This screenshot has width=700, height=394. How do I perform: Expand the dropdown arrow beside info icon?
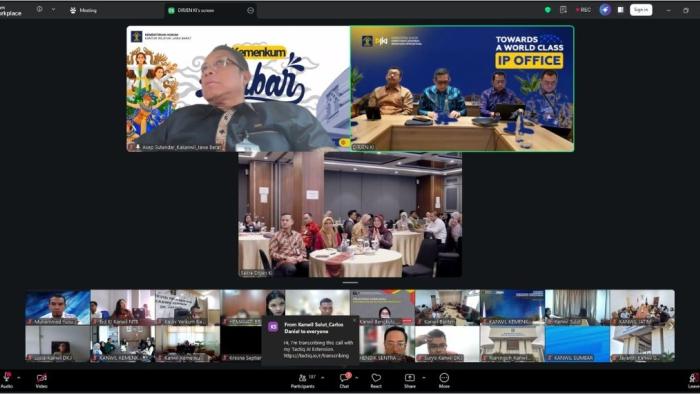point(53,9)
